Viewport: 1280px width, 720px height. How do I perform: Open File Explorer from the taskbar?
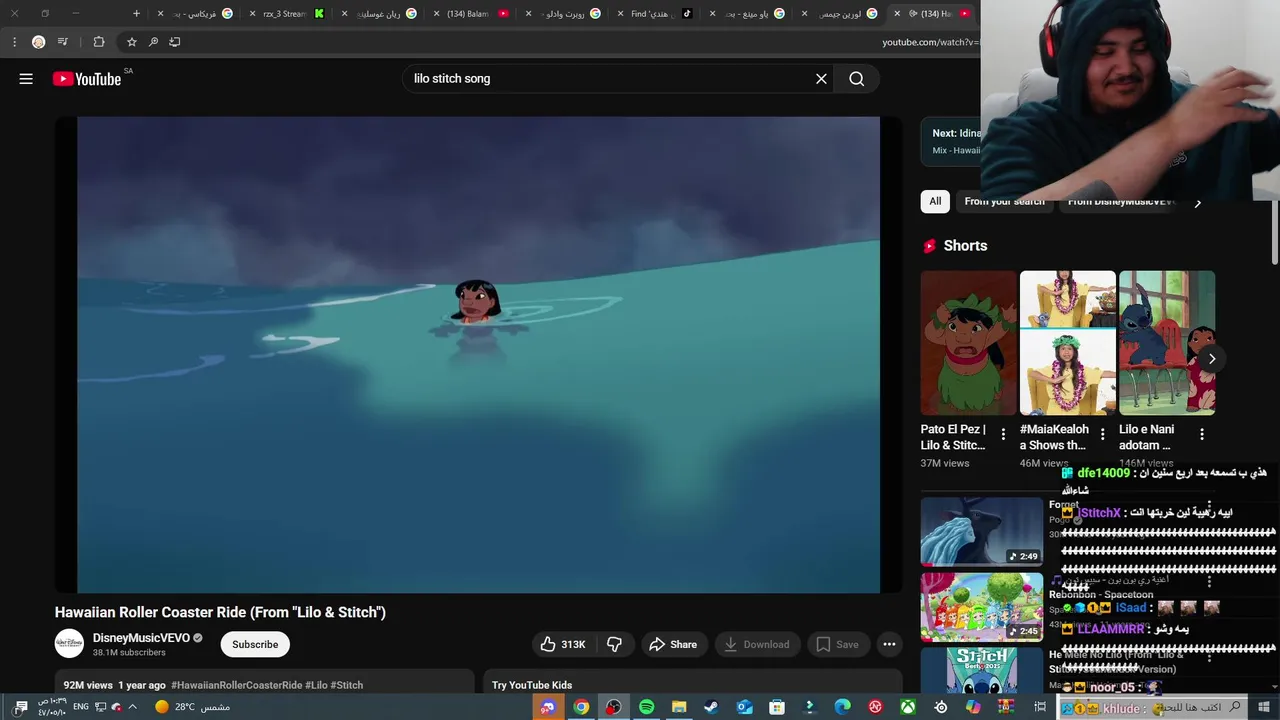click(679, 707)
